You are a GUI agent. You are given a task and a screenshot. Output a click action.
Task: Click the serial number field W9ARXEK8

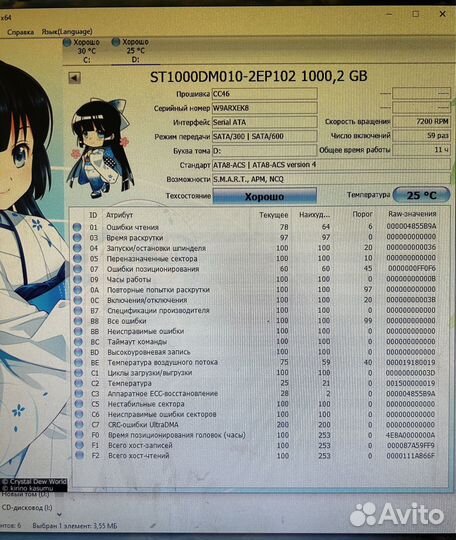[265, 108]
